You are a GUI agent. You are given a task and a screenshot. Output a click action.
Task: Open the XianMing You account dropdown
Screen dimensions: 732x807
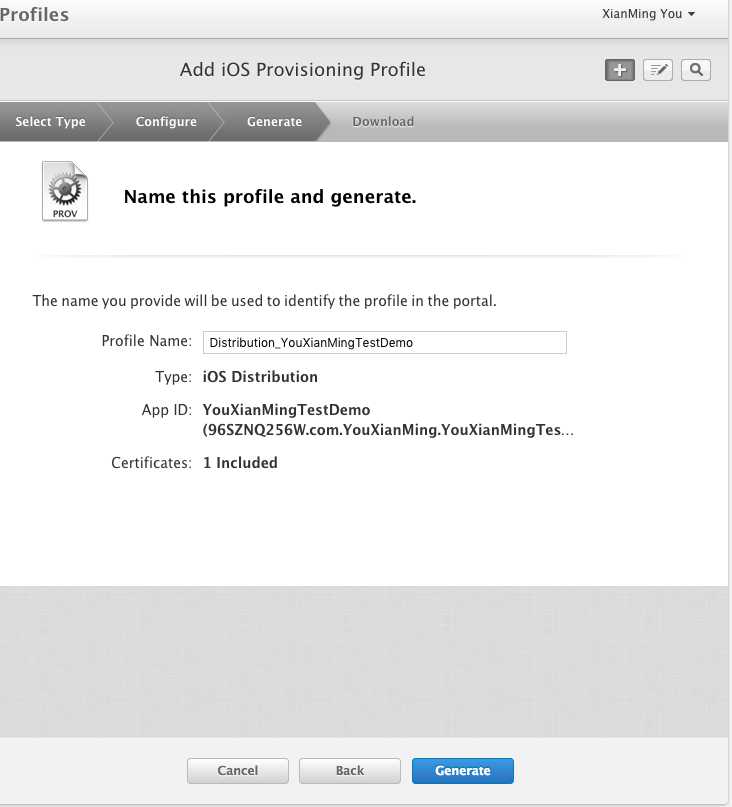pos(648,14)
